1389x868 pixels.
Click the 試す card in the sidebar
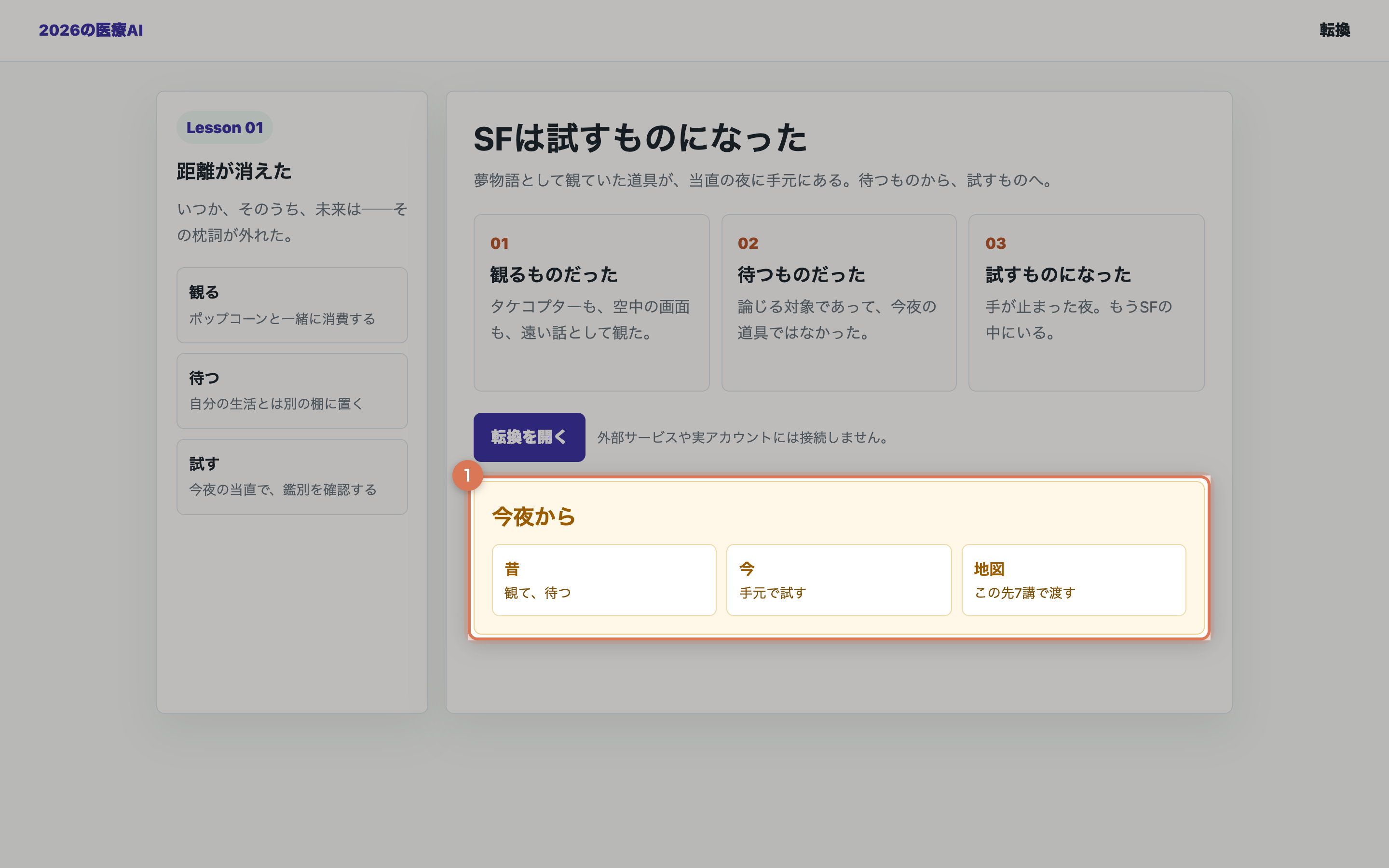click(292, 477)
